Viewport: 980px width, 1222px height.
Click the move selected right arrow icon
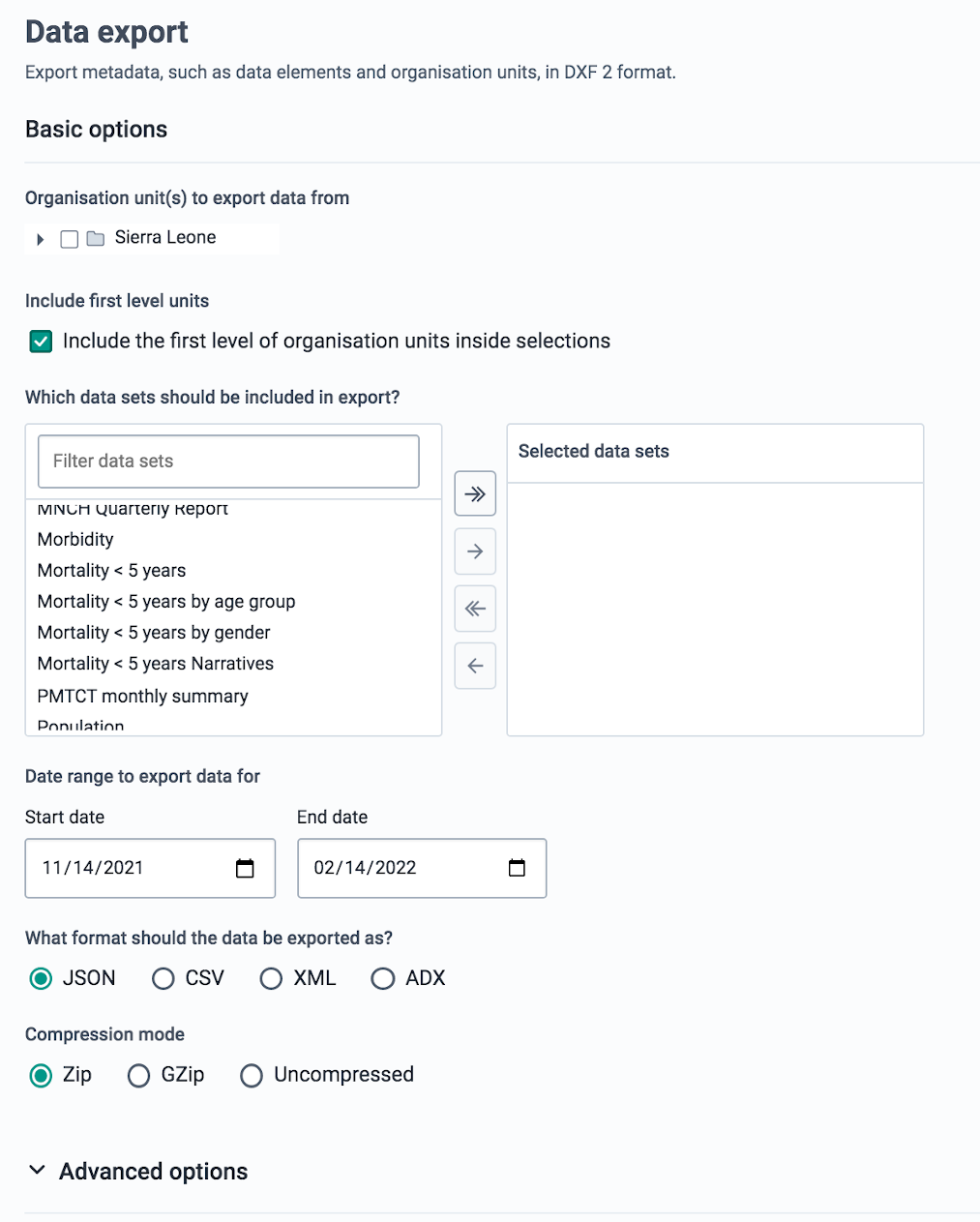(x=475, y=551)
